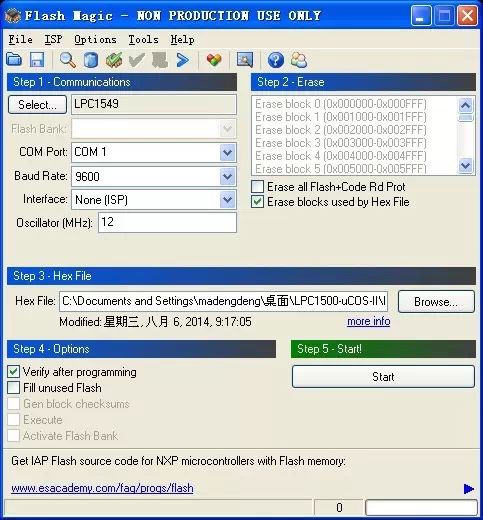Click the blue arrow Go icon
The width and height of the screenshot is (483, 520).
183,60
